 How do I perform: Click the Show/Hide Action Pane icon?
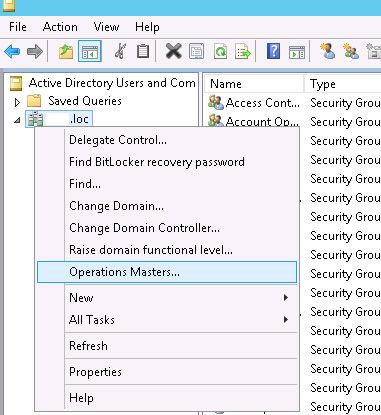click(x=297, y=52)
